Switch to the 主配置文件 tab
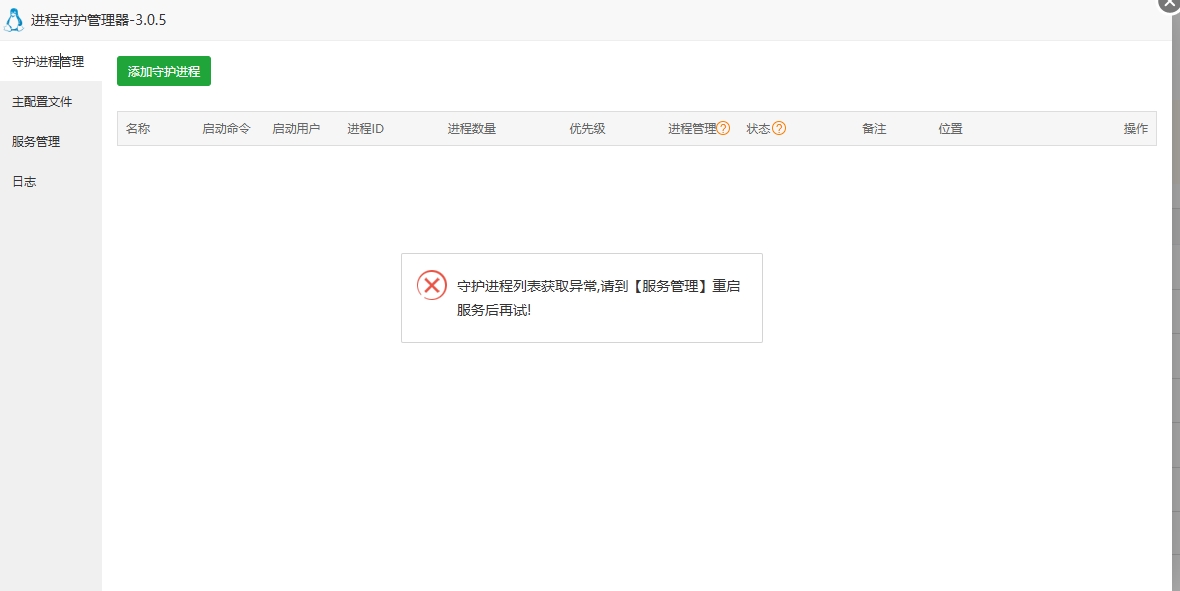The image size is (1180, 591). click(x=50, y=102)
